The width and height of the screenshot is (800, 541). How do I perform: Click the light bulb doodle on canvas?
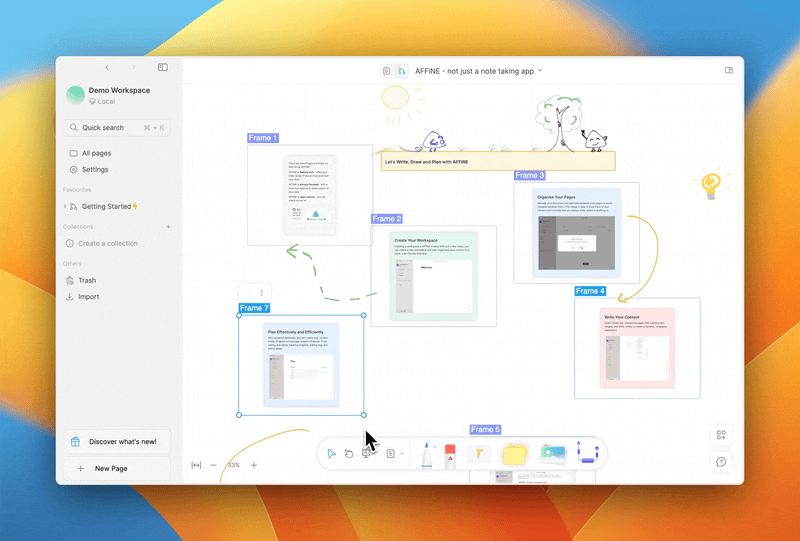[x=711, y=184]
